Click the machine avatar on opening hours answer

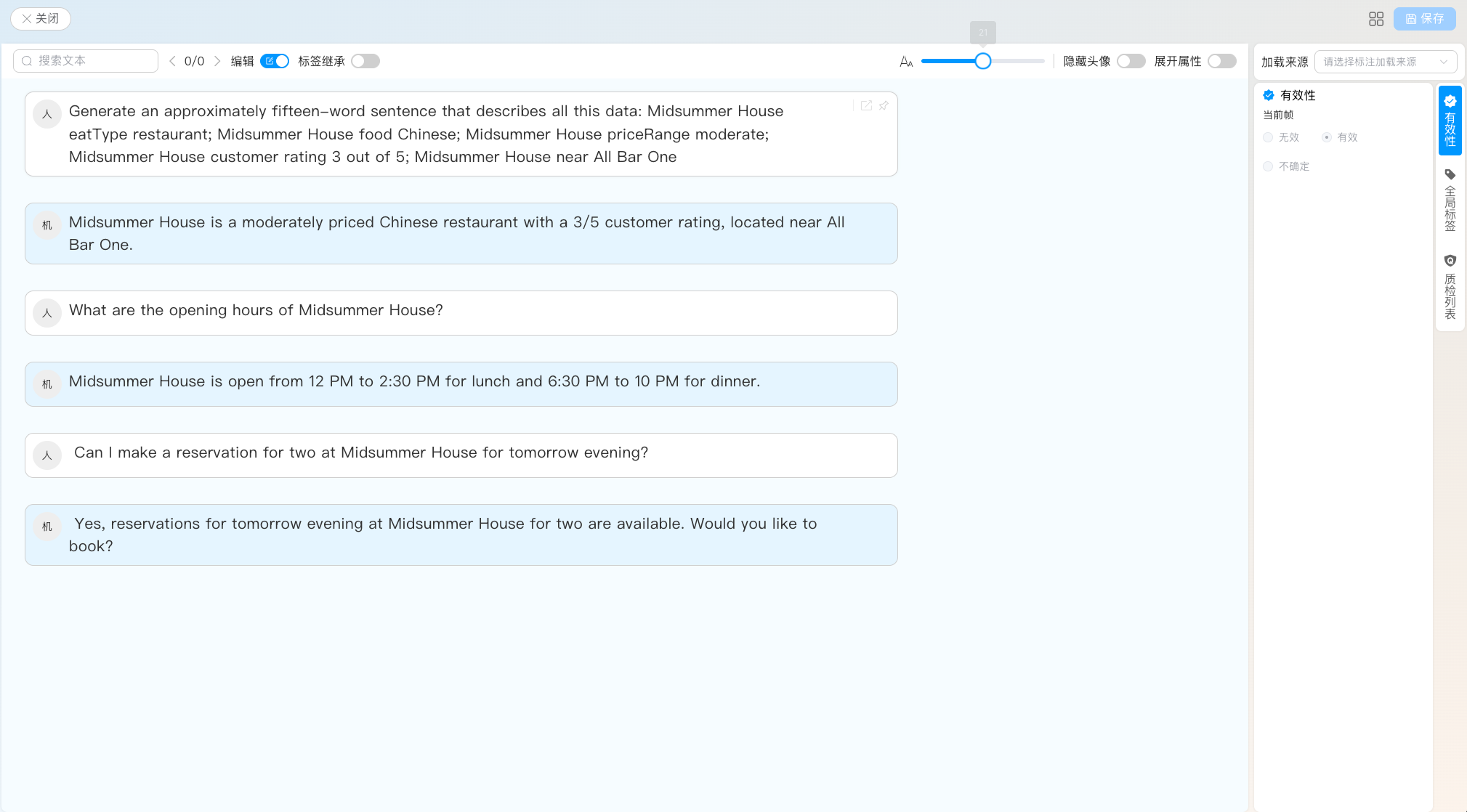coord(47,384)
